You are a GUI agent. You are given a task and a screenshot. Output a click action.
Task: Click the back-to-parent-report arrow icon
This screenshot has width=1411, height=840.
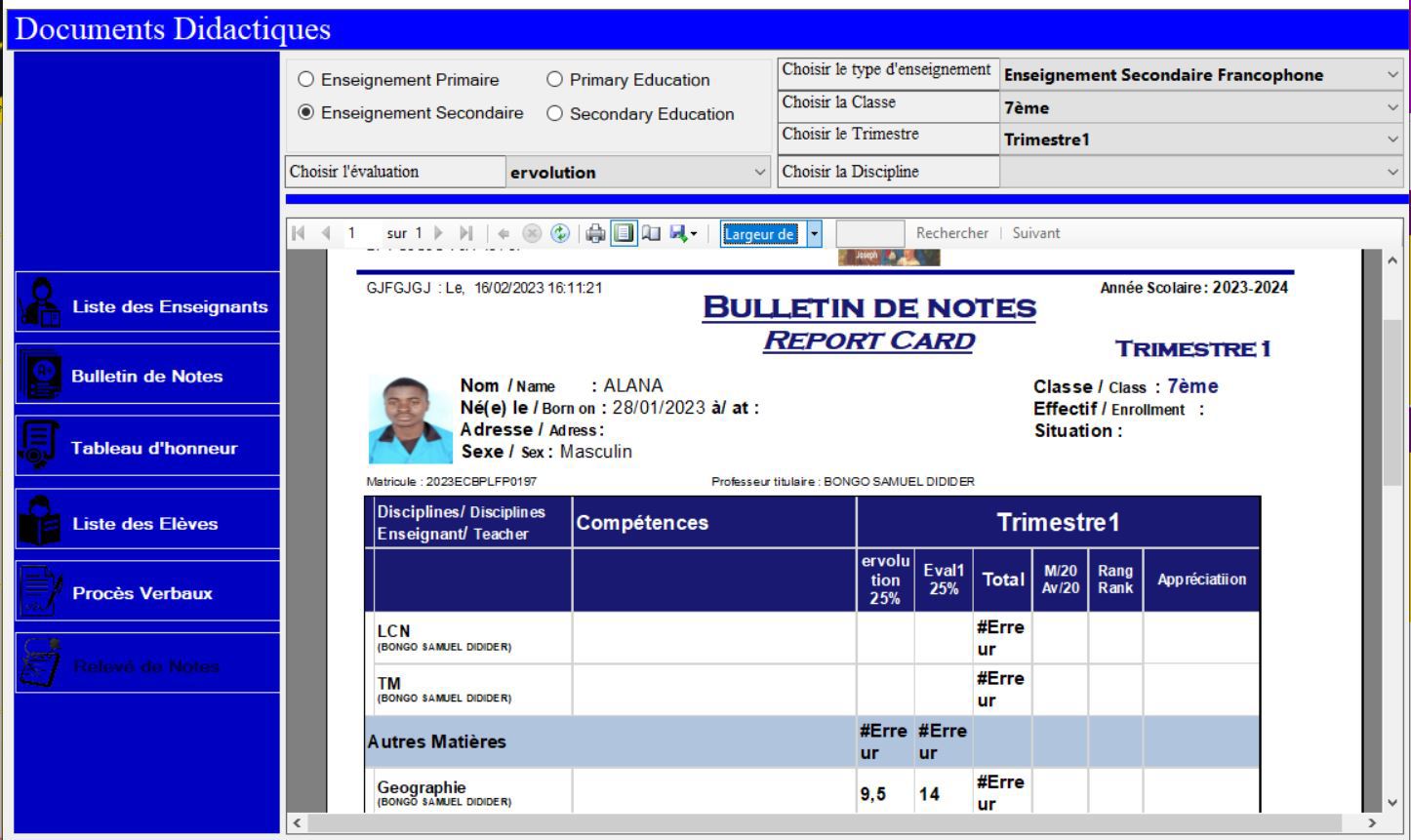click(x=504, y=233)
